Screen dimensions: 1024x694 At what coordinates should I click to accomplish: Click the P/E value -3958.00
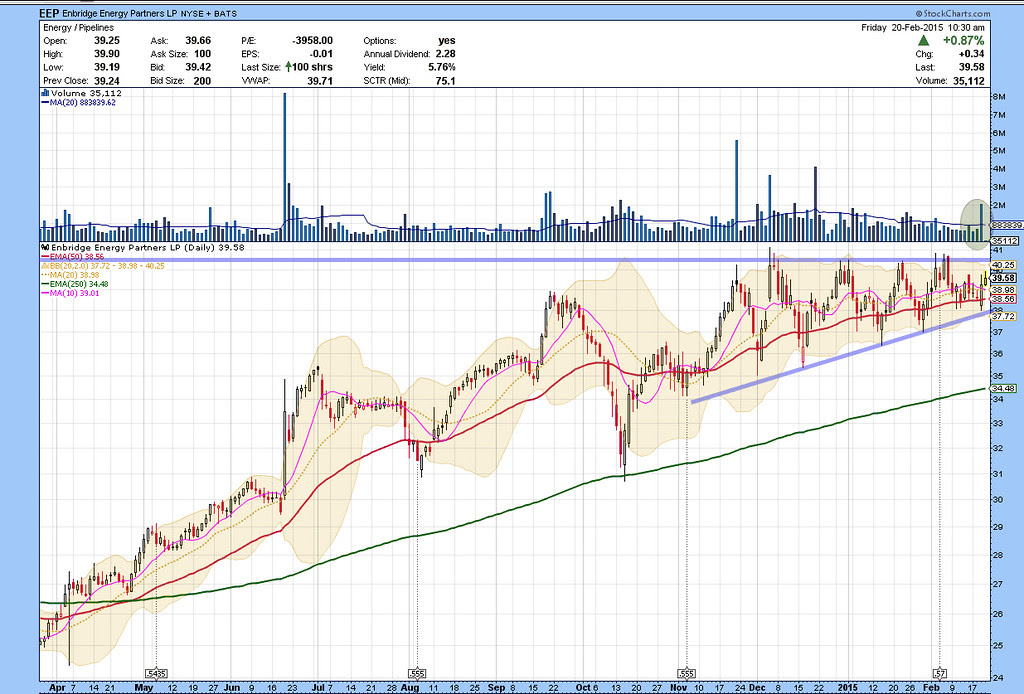[312, 40]
